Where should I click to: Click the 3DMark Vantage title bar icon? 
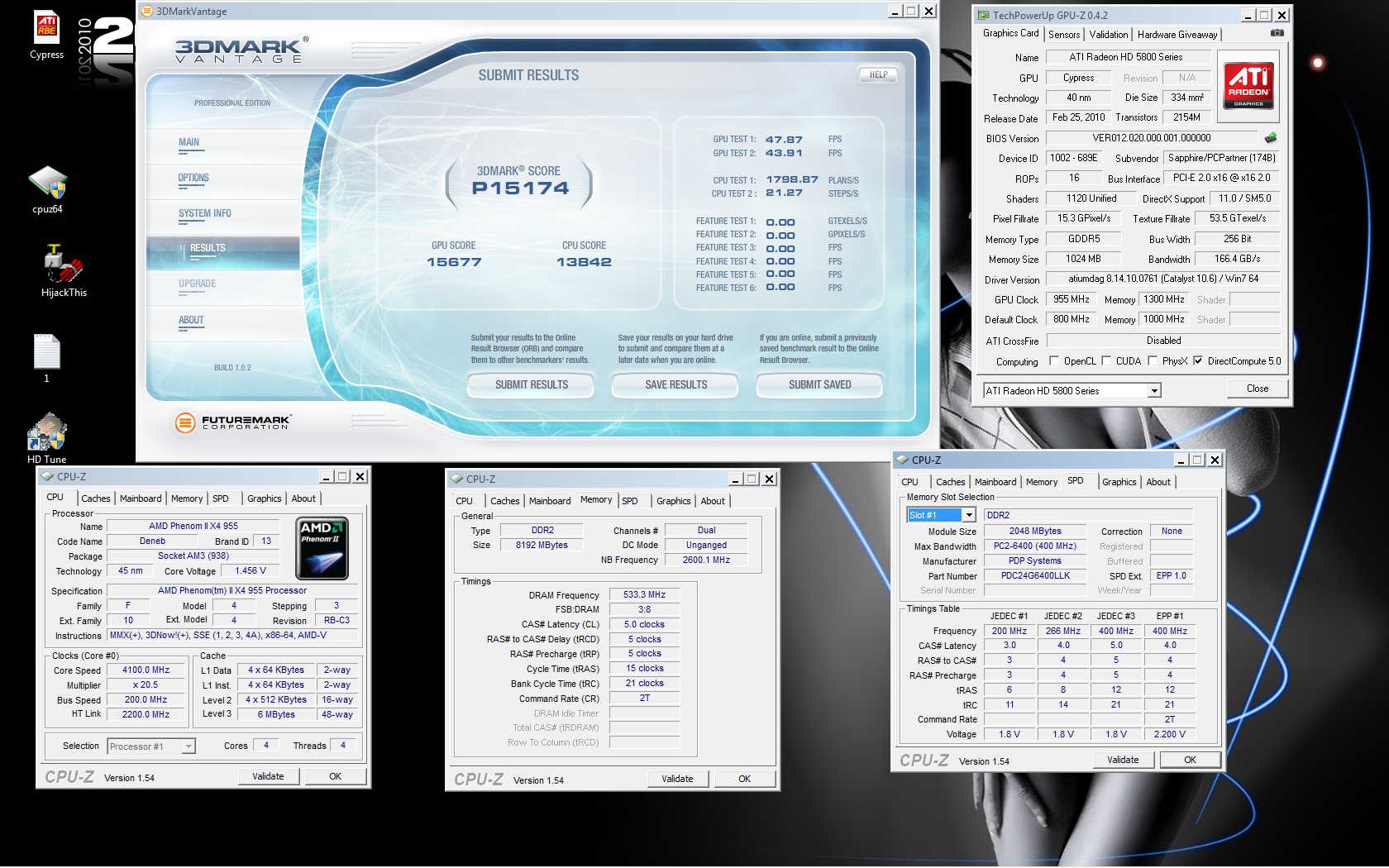pos(147,12)
